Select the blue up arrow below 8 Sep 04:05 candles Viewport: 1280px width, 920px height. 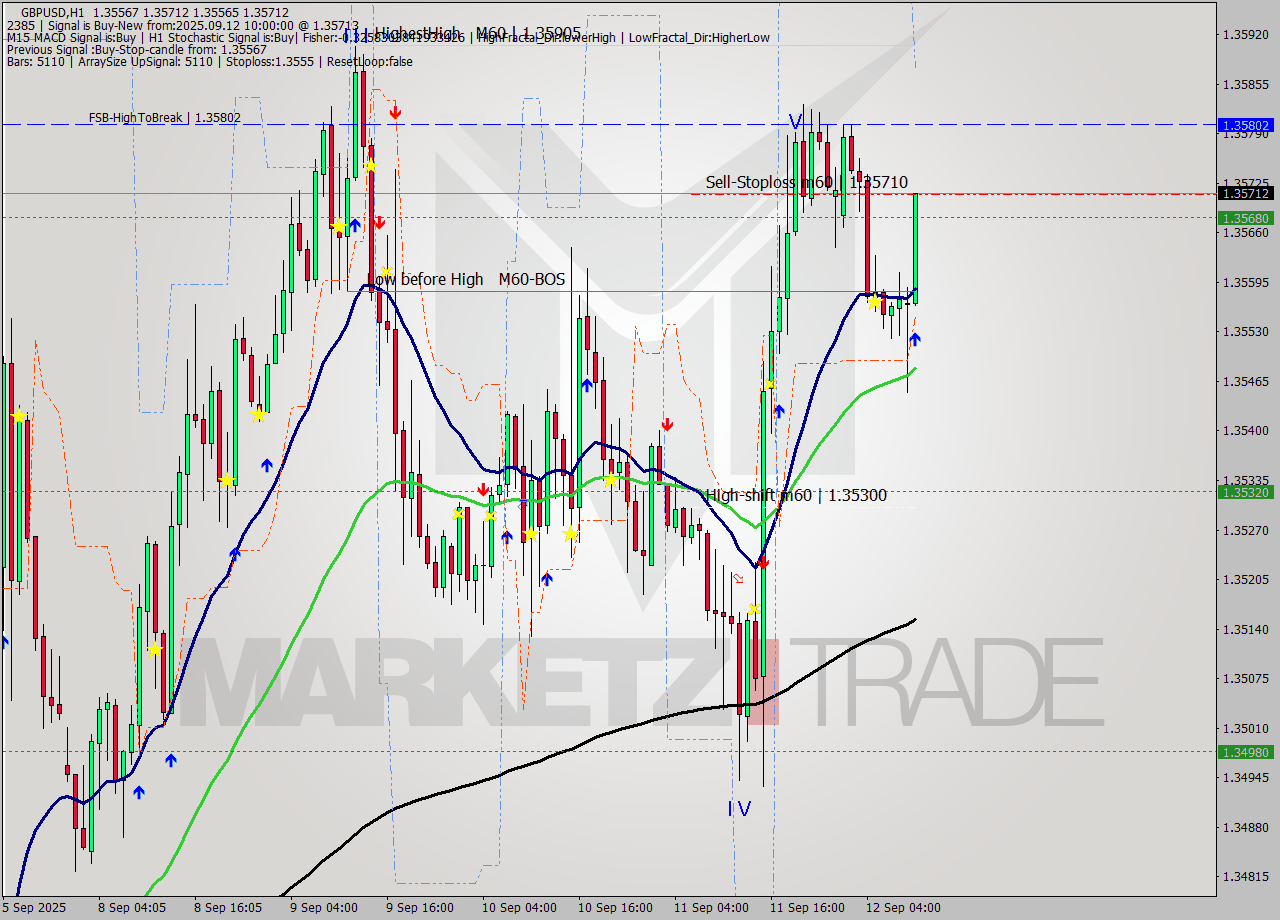tap(139, 793)
